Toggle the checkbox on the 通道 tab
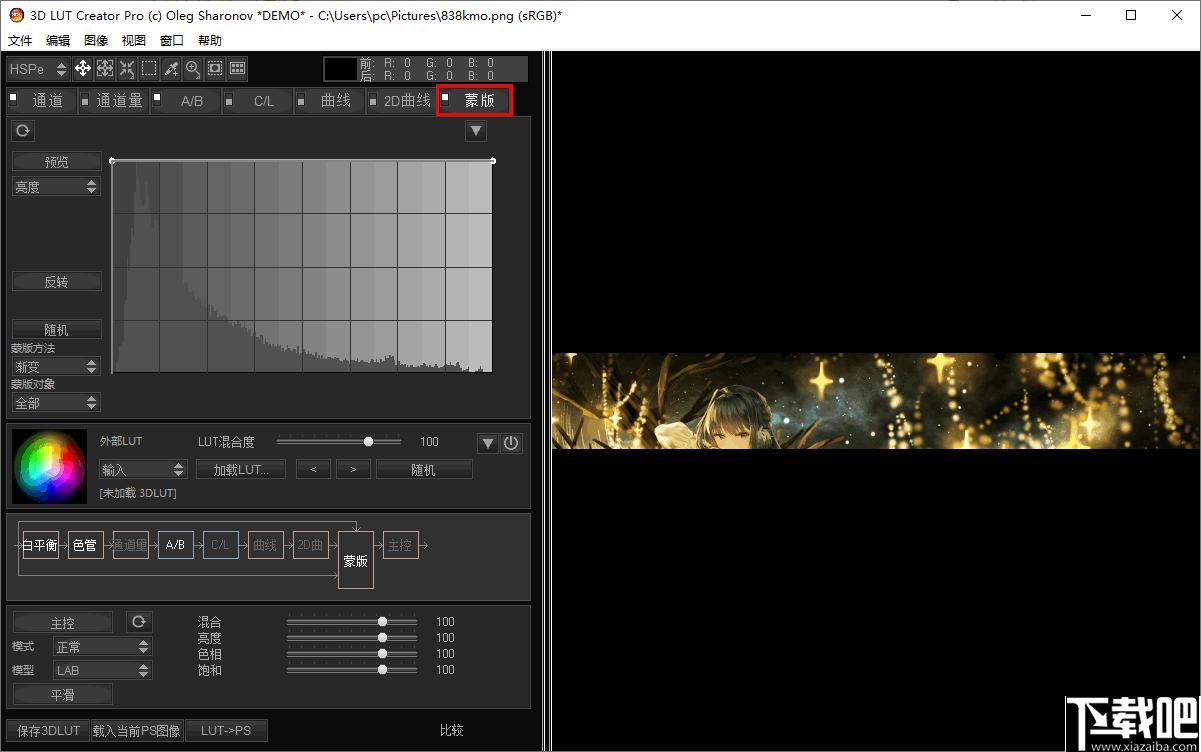The width and height of the screenshot is (1201, 752). point(14,97)
